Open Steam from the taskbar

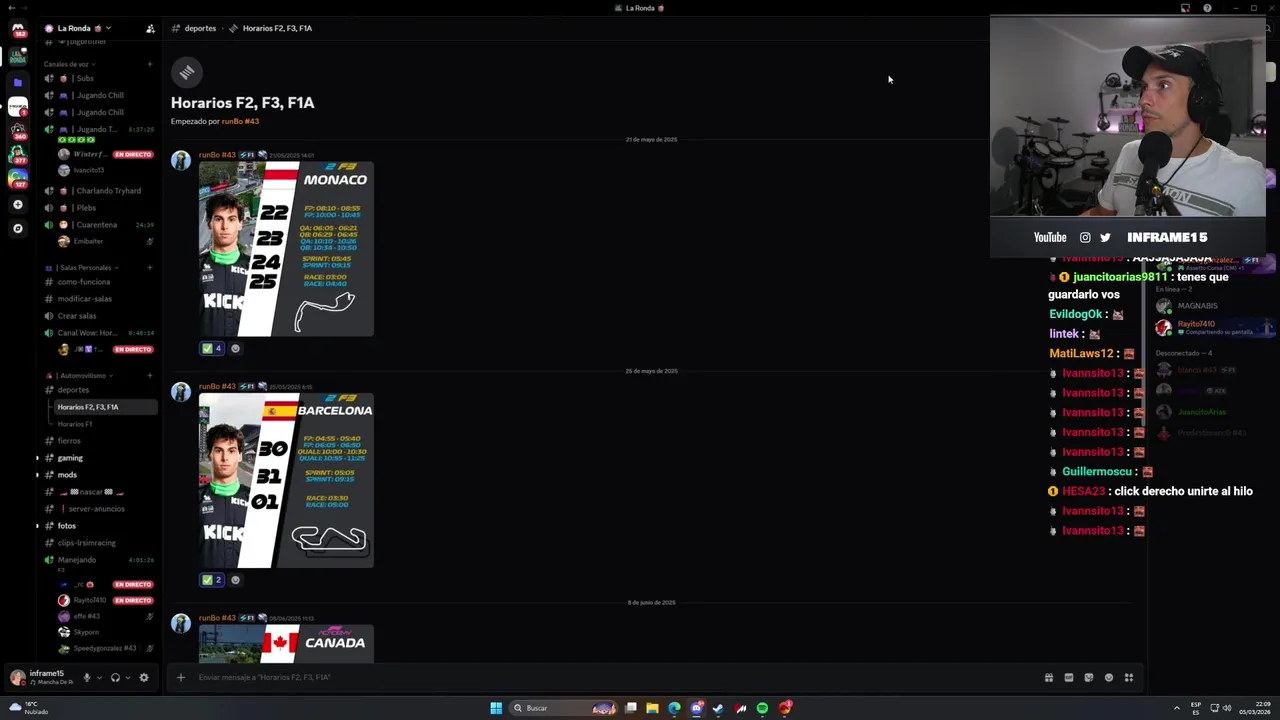click(718, 708)
